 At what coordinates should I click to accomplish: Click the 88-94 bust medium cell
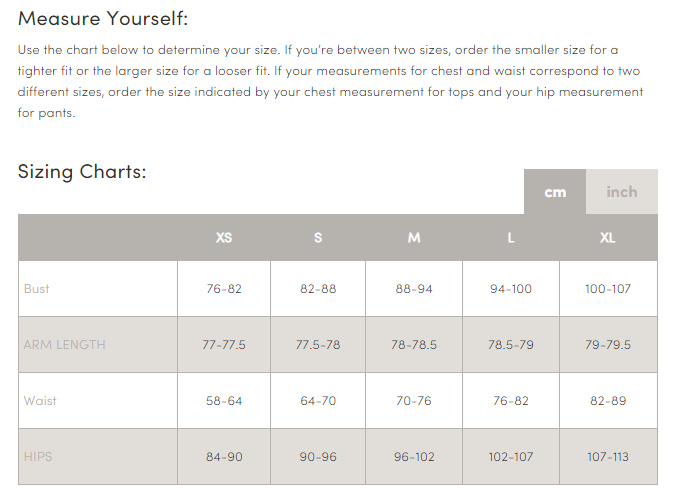pyautogui.click(x=414, y=288)
